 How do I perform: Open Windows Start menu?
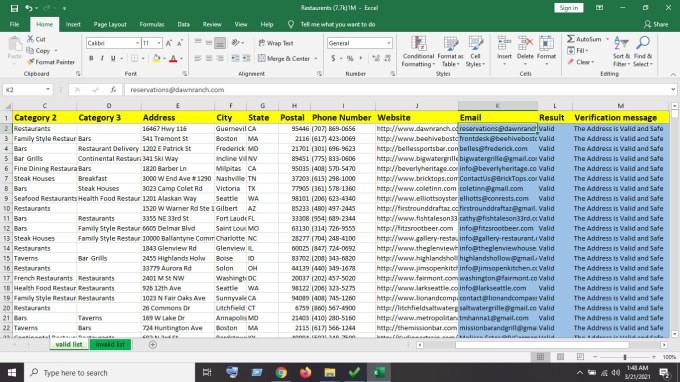12,372
